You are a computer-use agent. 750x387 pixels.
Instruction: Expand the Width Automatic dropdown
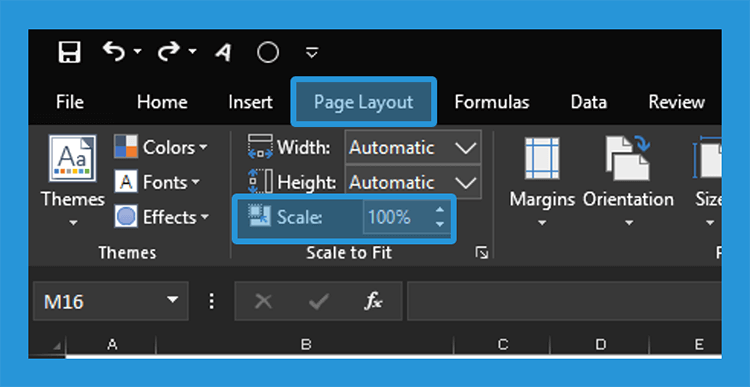(x=466, y=148)
